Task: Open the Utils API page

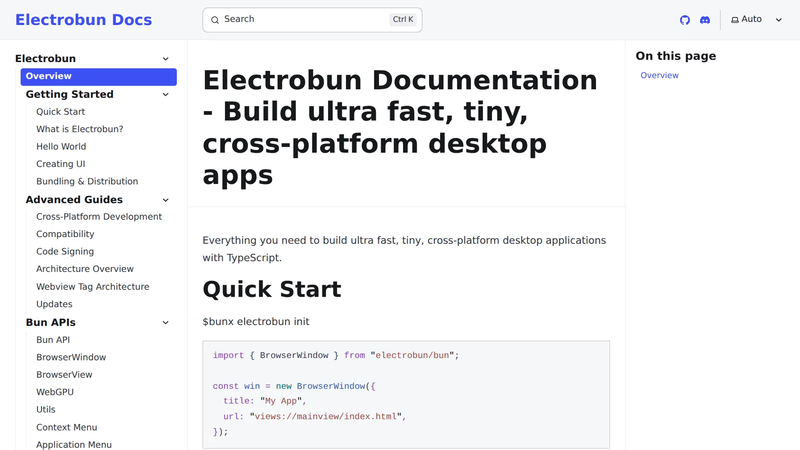Action: tap(46, 409)
